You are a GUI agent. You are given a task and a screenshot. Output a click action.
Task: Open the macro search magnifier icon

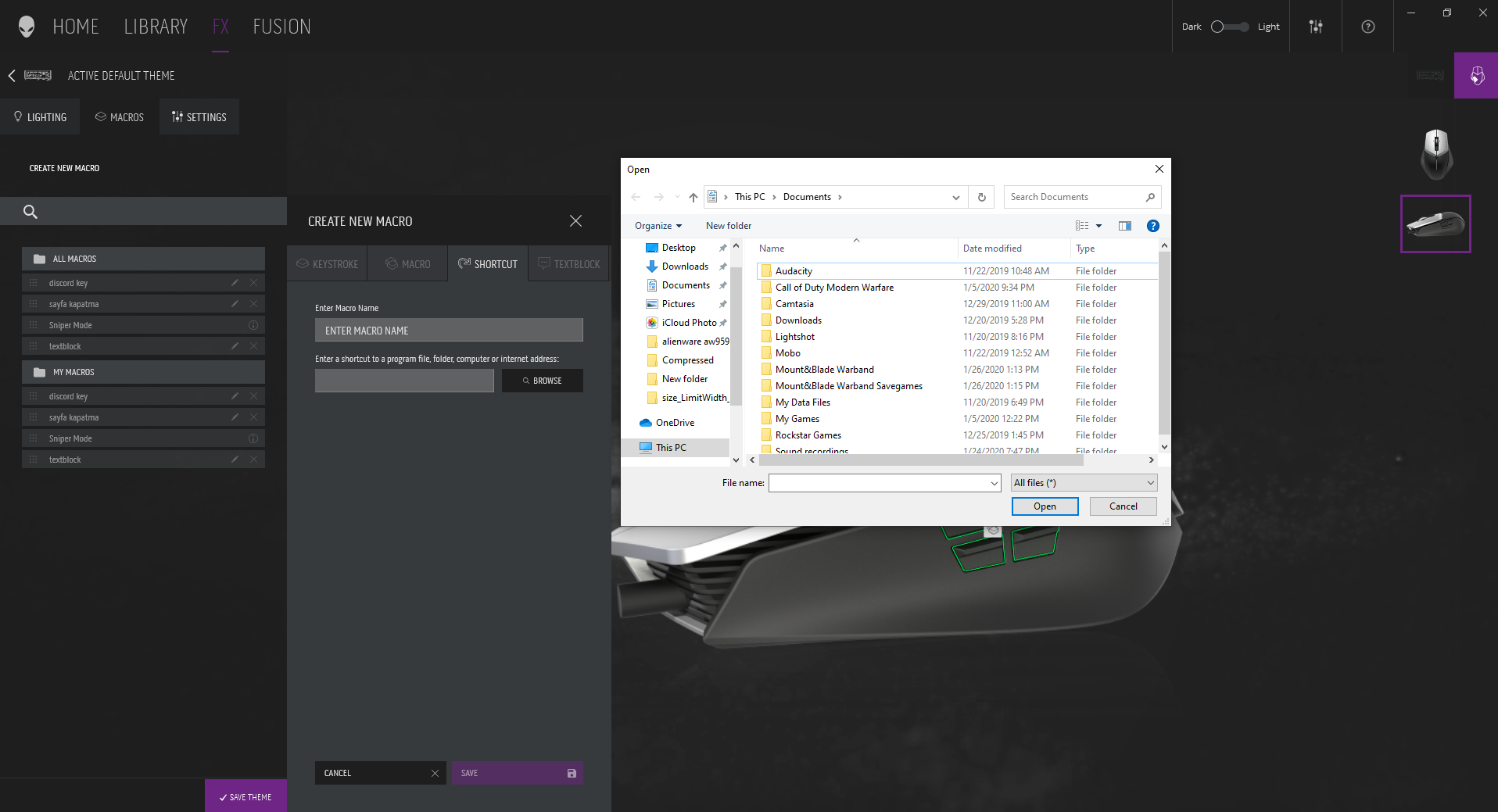pyautogui.click(x=30, y=212)
